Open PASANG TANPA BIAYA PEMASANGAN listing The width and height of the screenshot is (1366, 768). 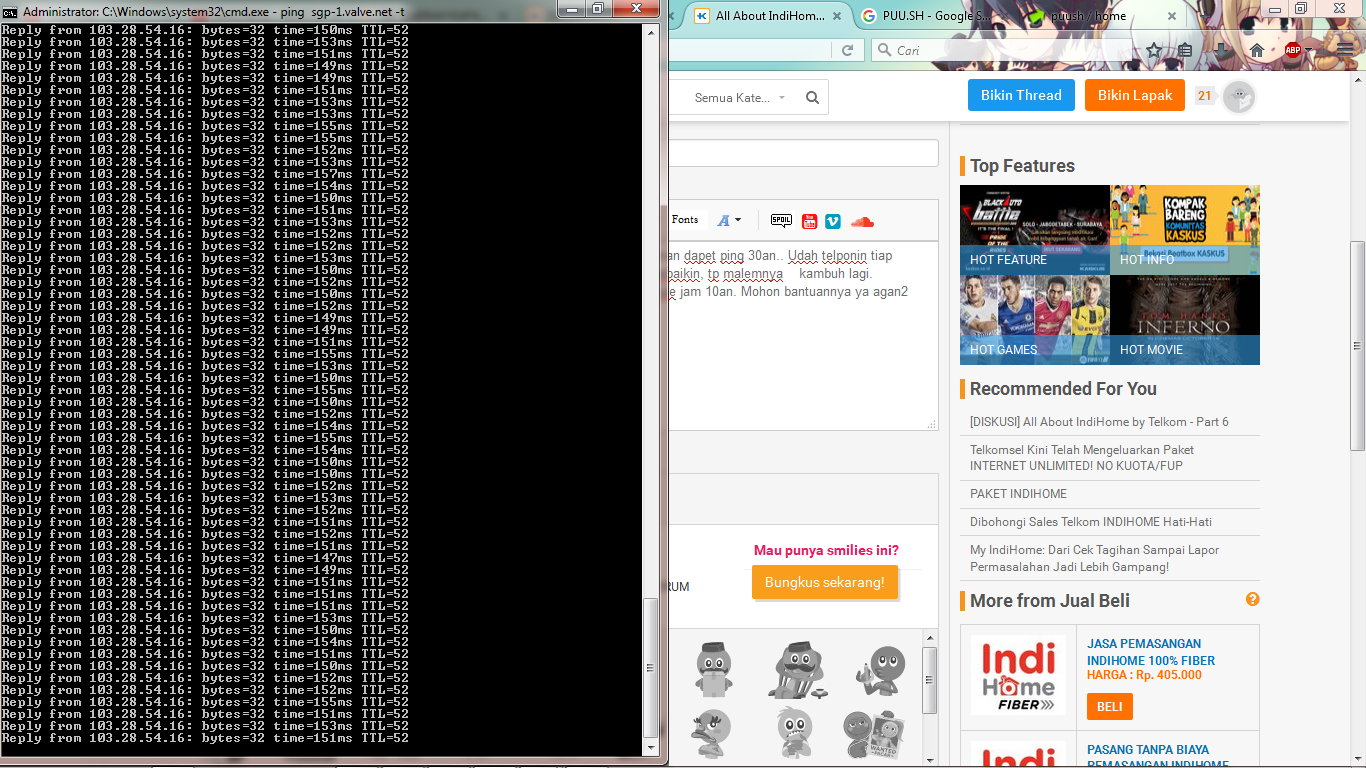(x=1158, y=757)
